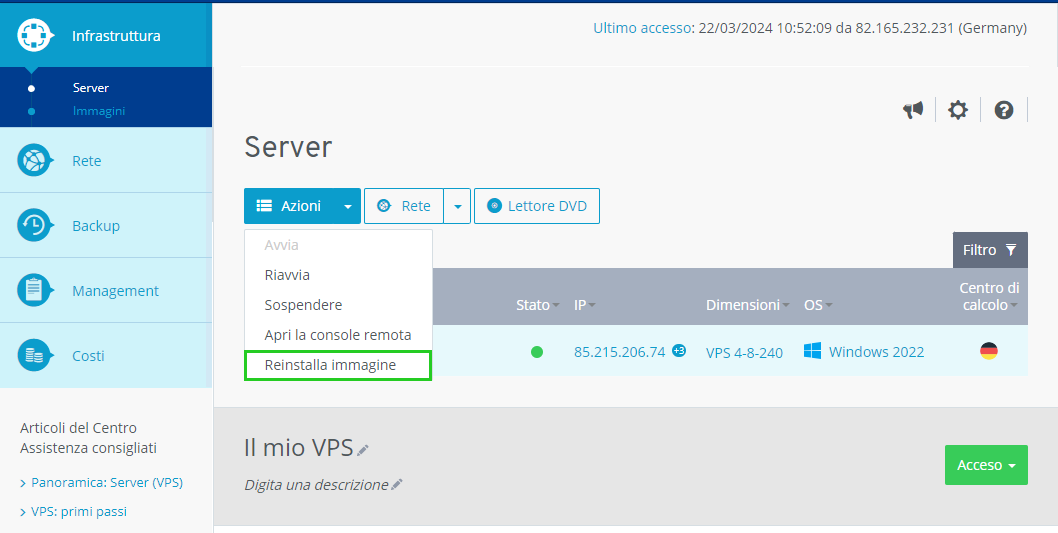
Task: Sort by 'Centro di calcolo' column
Action: coord(989,296)
